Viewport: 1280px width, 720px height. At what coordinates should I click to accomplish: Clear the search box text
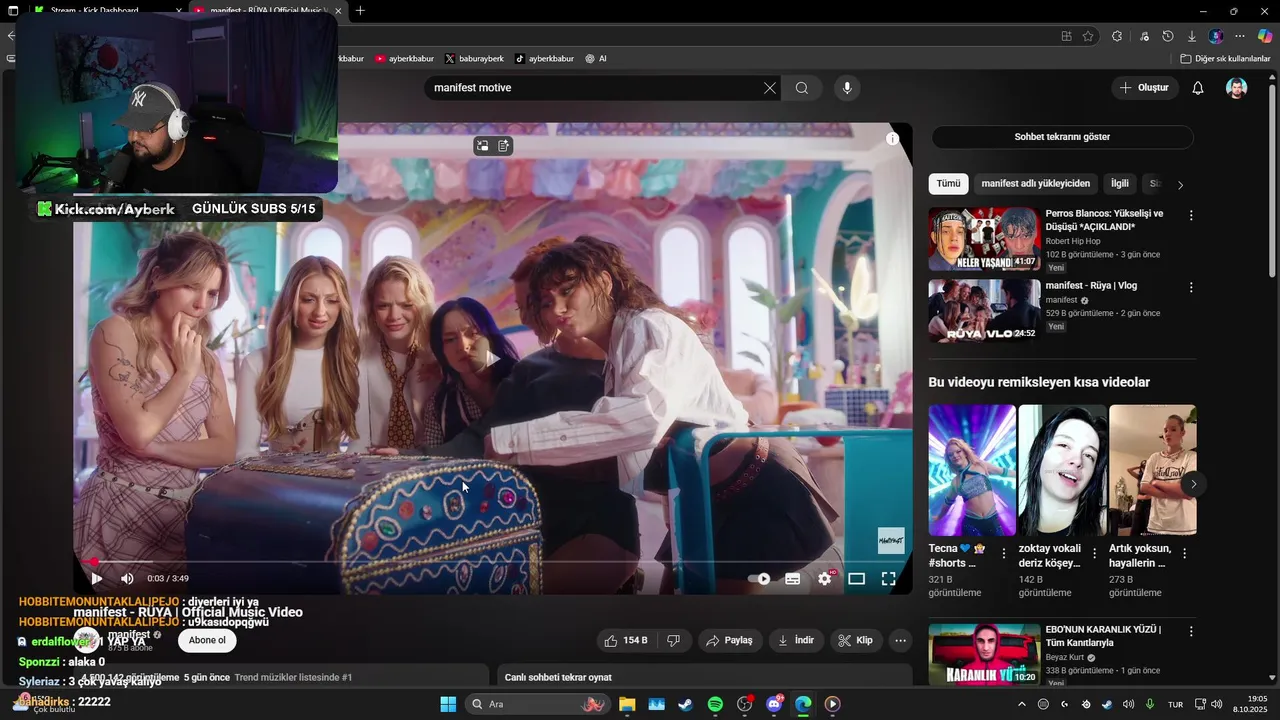click(x=769, y=88)
